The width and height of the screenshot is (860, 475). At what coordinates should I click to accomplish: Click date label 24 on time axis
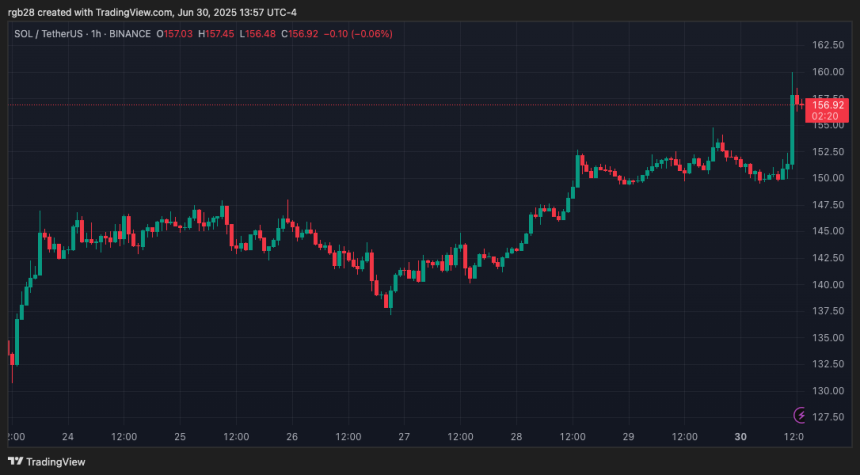(68, 437)
